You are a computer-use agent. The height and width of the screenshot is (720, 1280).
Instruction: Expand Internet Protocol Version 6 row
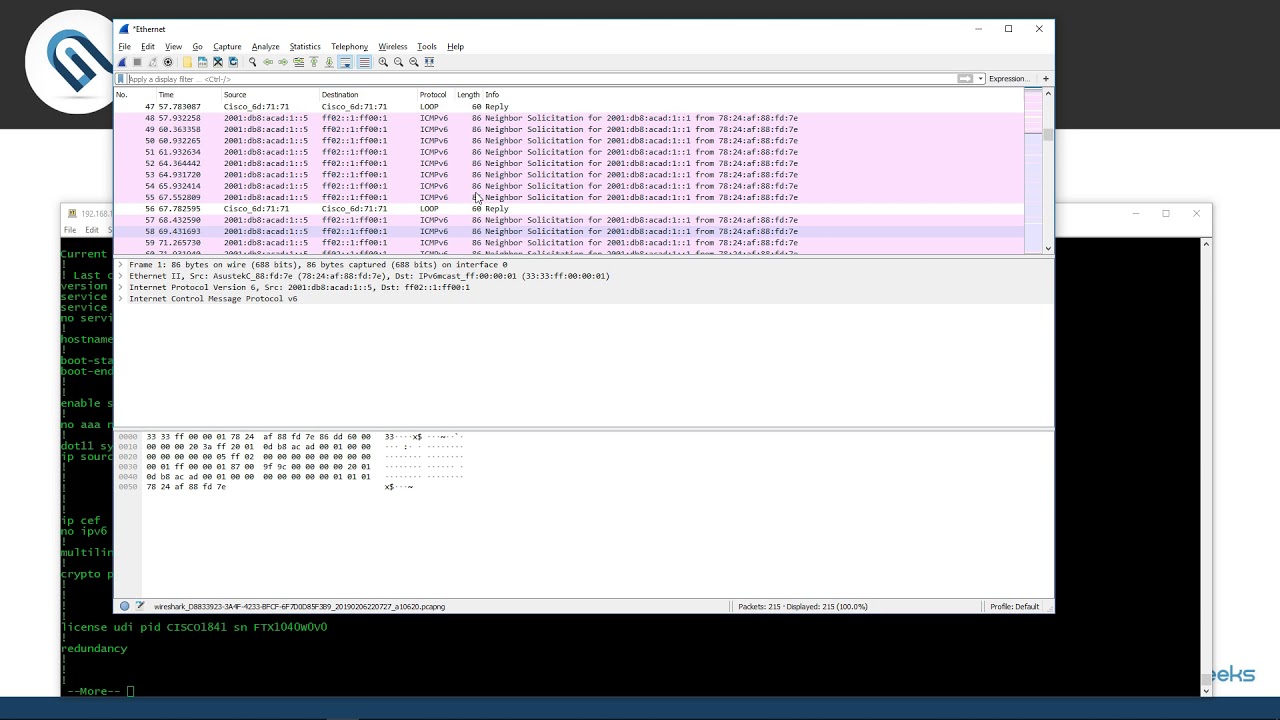(x=121, y=287)
